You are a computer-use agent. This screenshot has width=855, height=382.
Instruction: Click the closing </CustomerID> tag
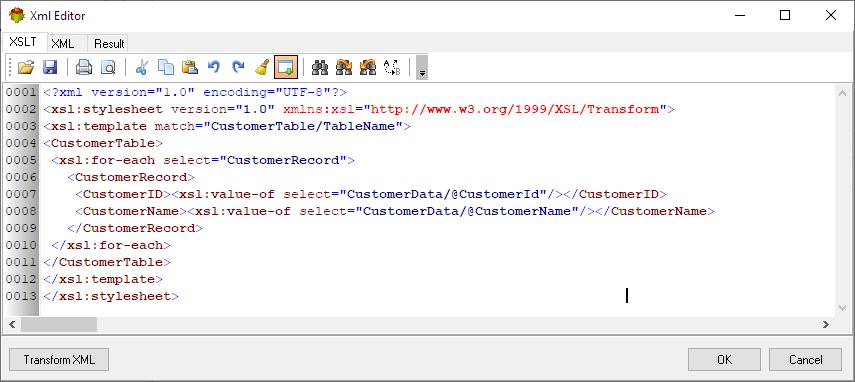tap(615, 194)
